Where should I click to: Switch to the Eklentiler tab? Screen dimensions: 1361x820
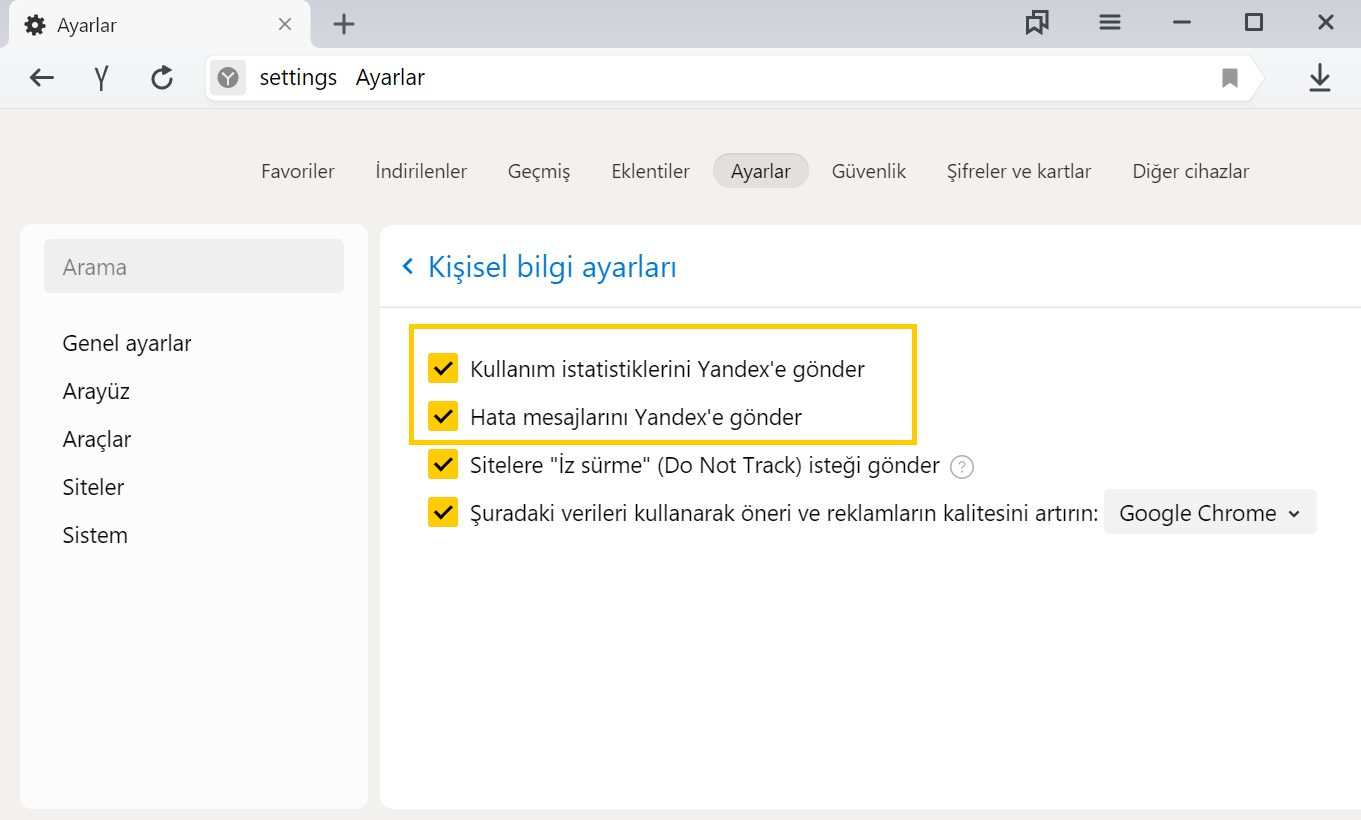point(651,171)
